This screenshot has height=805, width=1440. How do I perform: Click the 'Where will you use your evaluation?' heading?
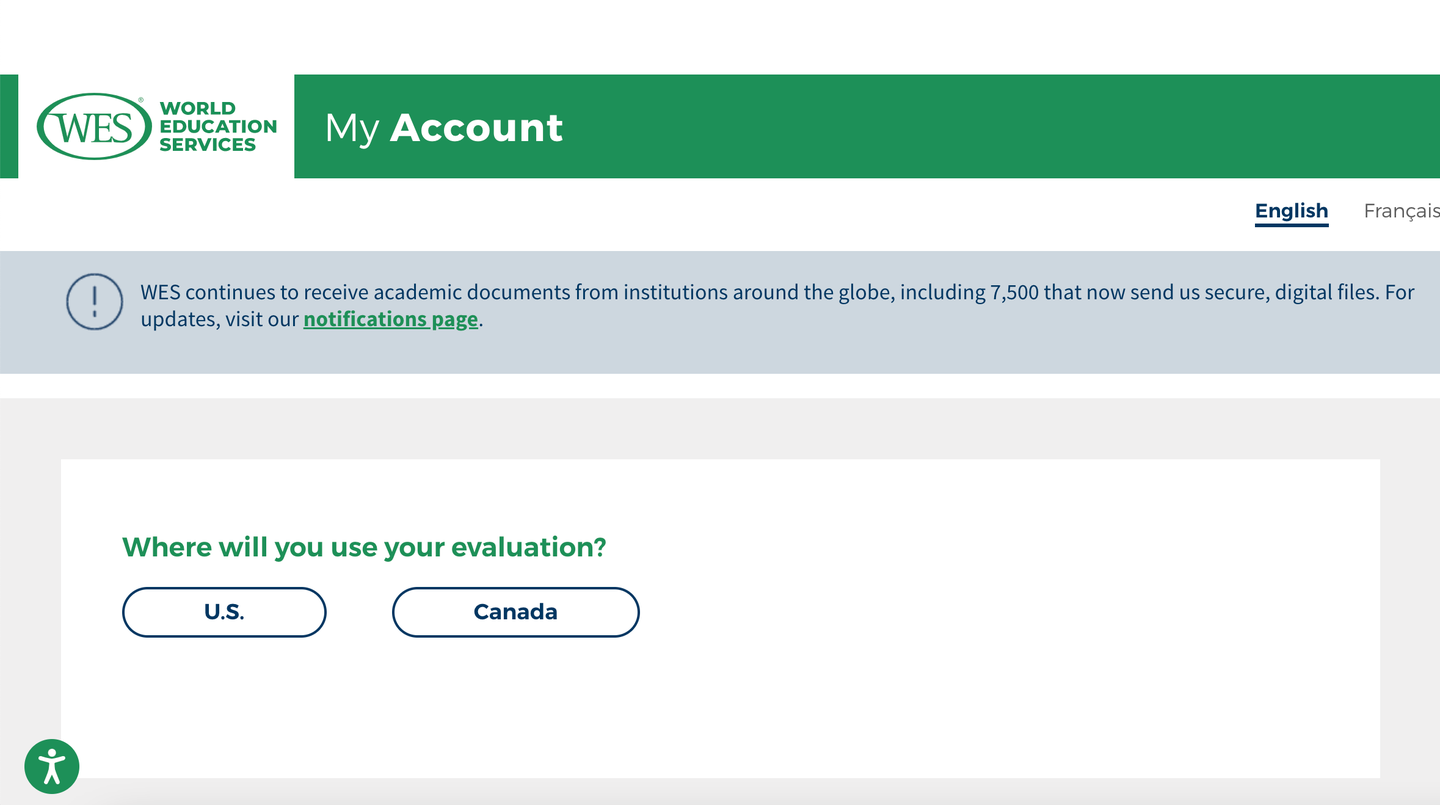click(364, 547)
